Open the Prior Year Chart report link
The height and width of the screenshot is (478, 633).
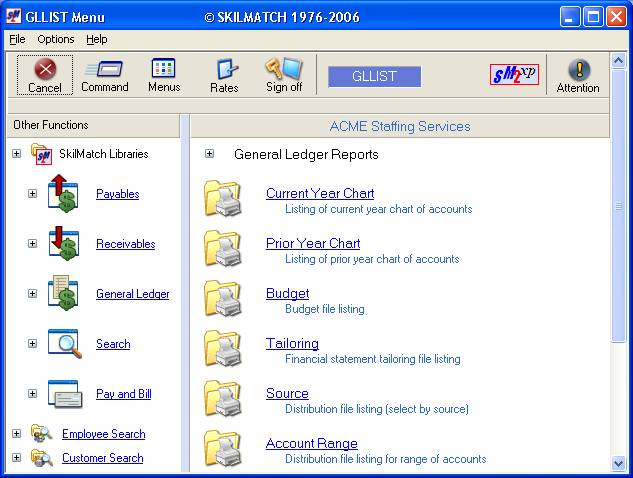[313, 243]
